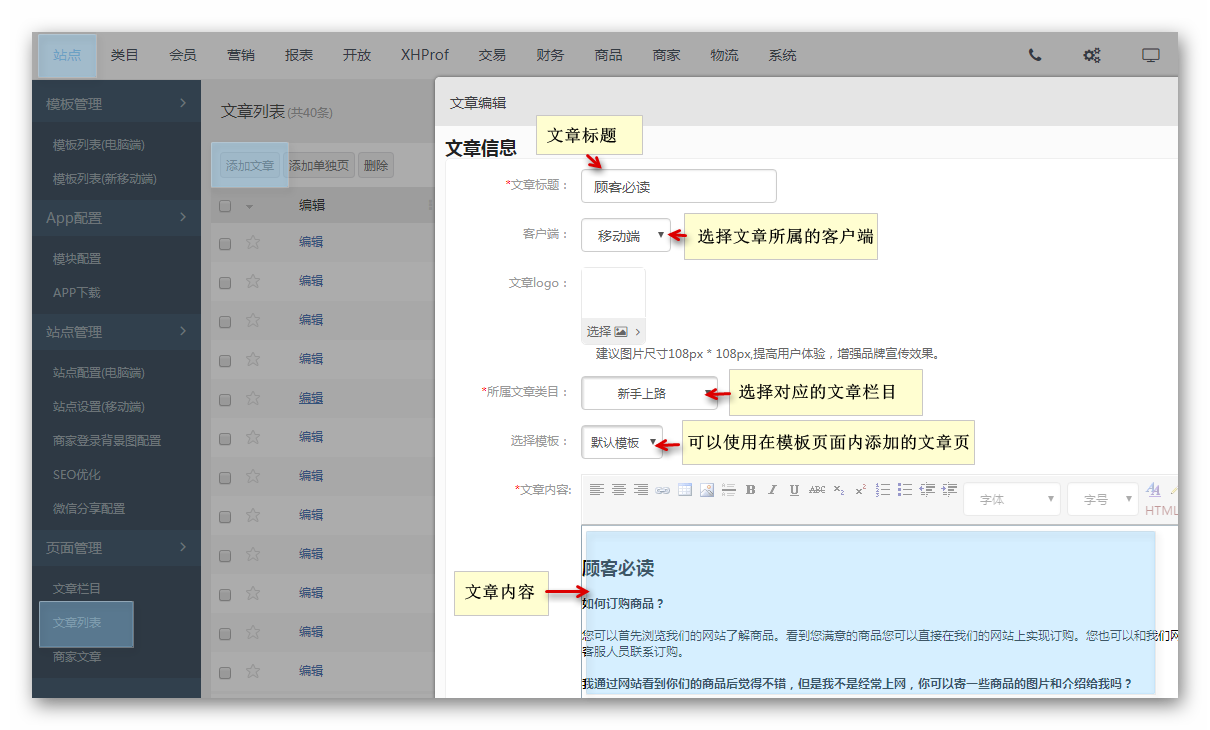This screenshot has height=730, width=1210.
Task: Click the phone icon in top bar
Action: (x=1035, y=55)
